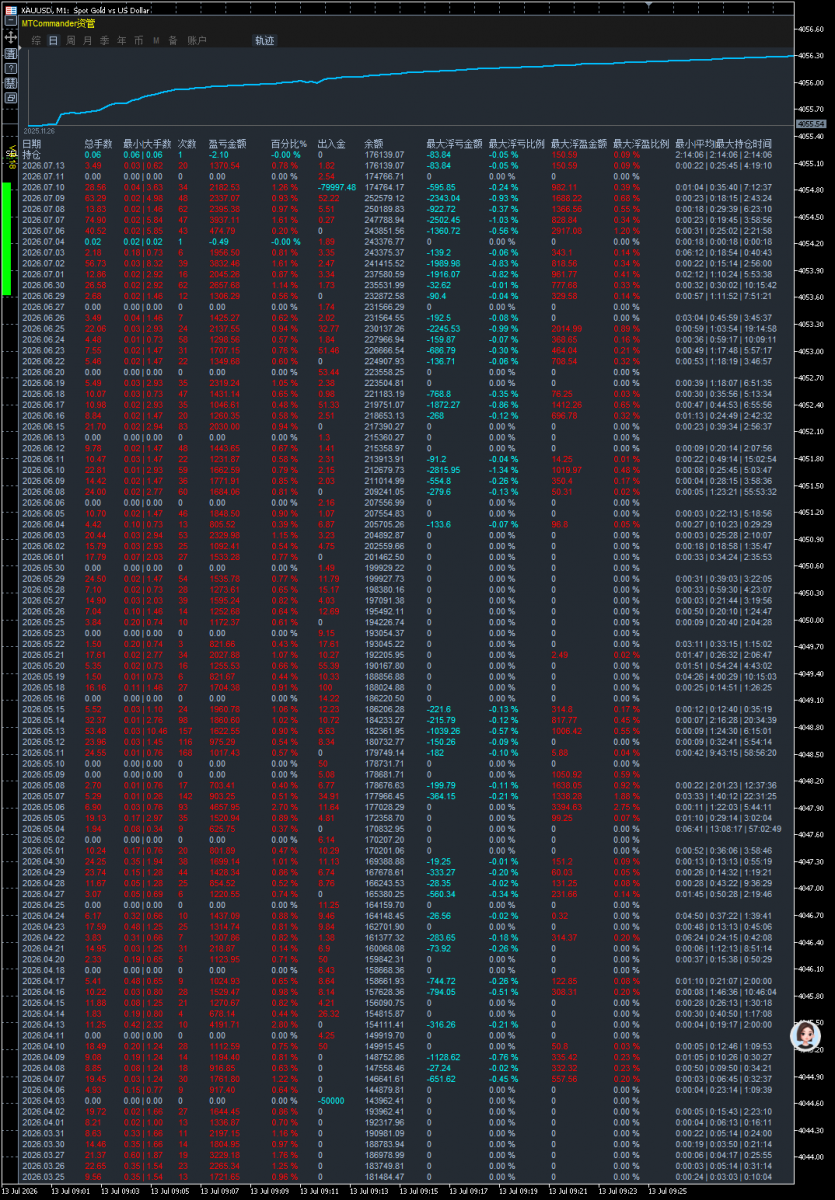Image resolution: width=835 pixels, height=1200 pixels.
Task: Click the 2026.04.25 date row
Action: (43, 905)
